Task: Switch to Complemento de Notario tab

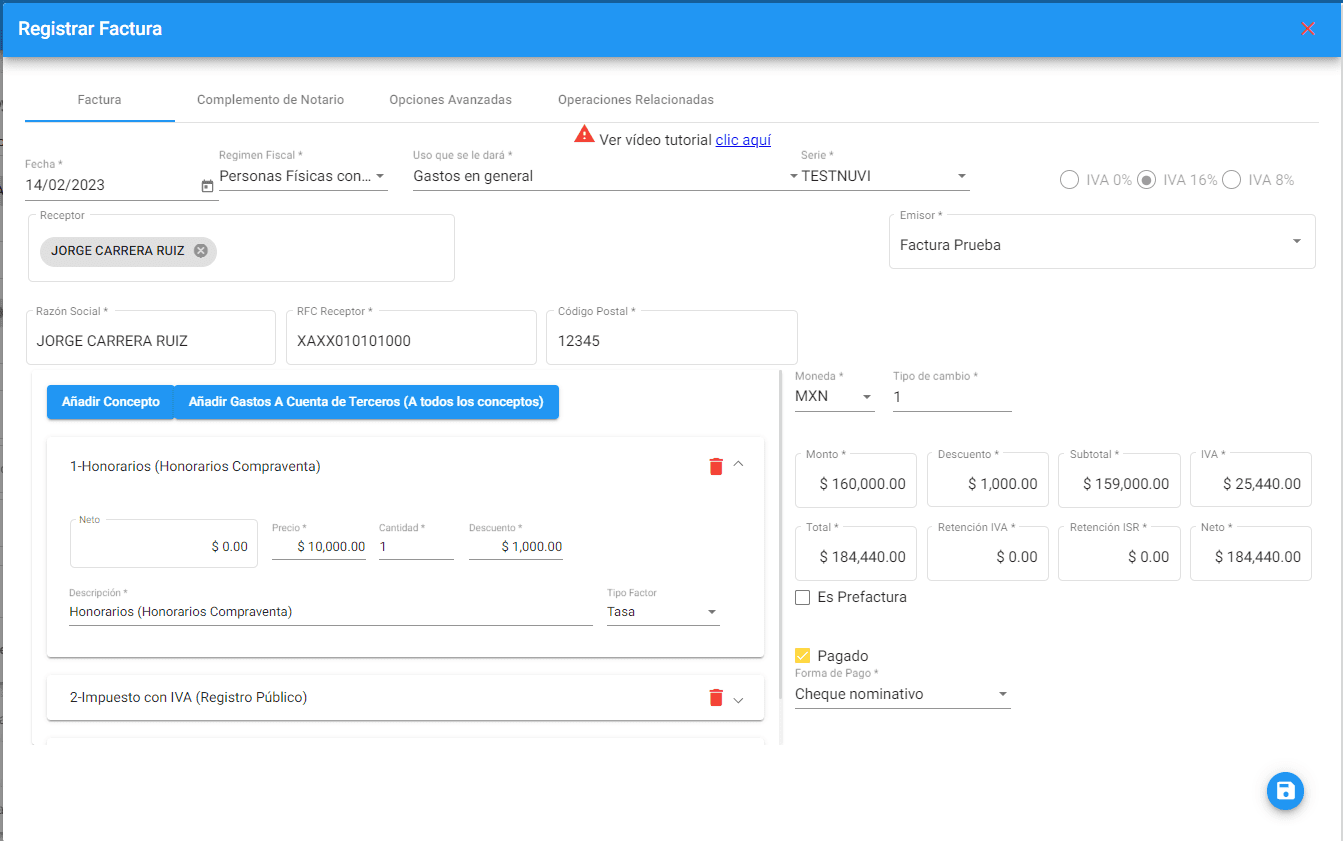Action: 270,100
